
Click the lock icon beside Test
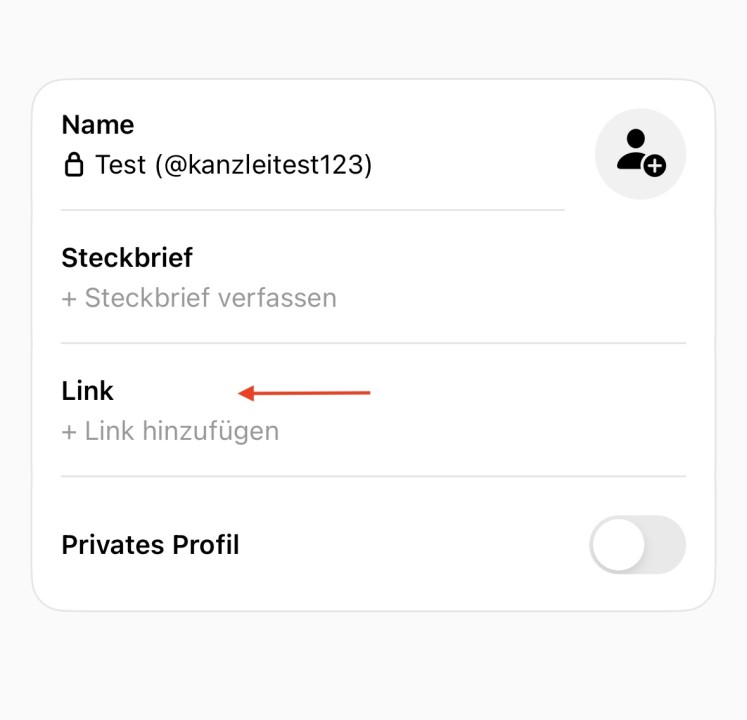[x=74, y=165]
